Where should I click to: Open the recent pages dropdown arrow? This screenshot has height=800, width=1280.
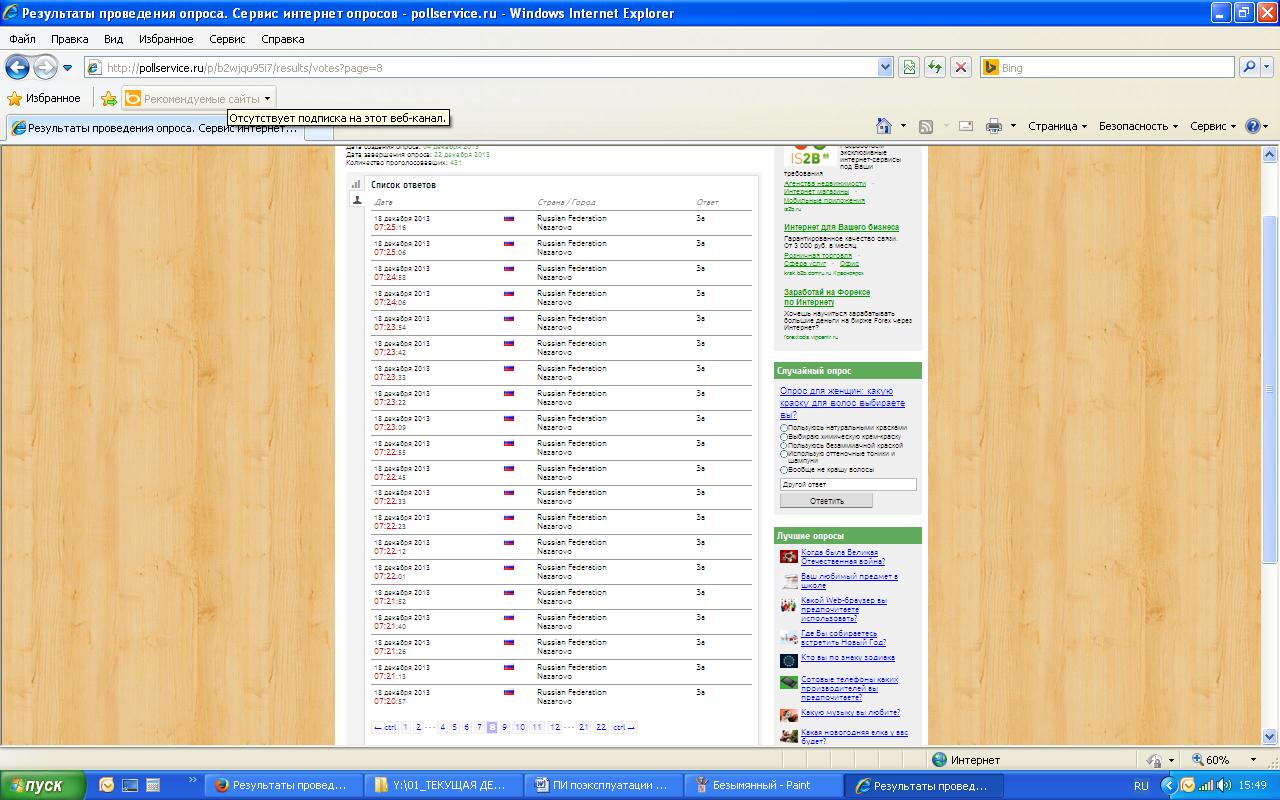point(68,68)
